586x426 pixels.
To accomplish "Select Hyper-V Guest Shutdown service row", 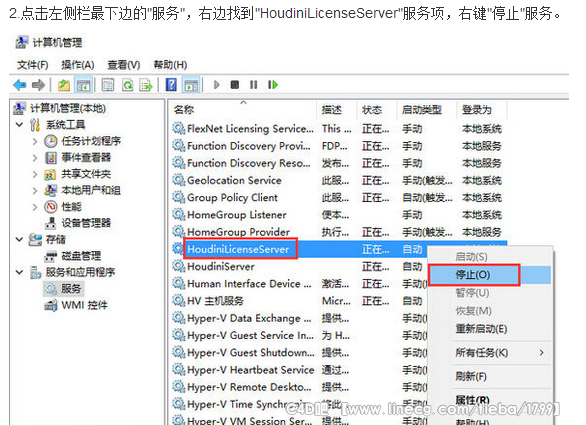I will click(x=299, y=352).
